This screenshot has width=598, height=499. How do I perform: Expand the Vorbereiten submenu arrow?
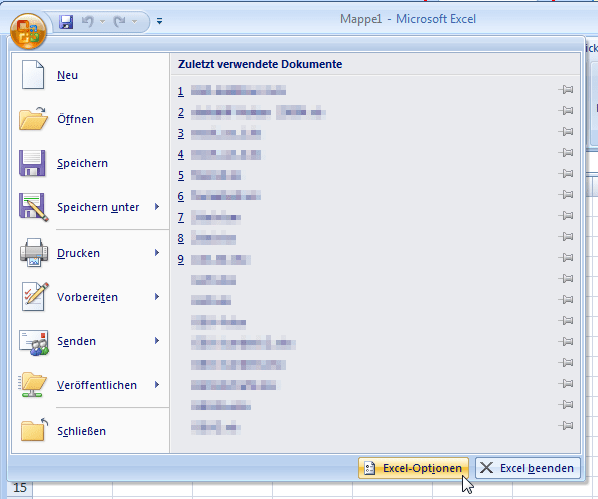(x=157, y=297)
